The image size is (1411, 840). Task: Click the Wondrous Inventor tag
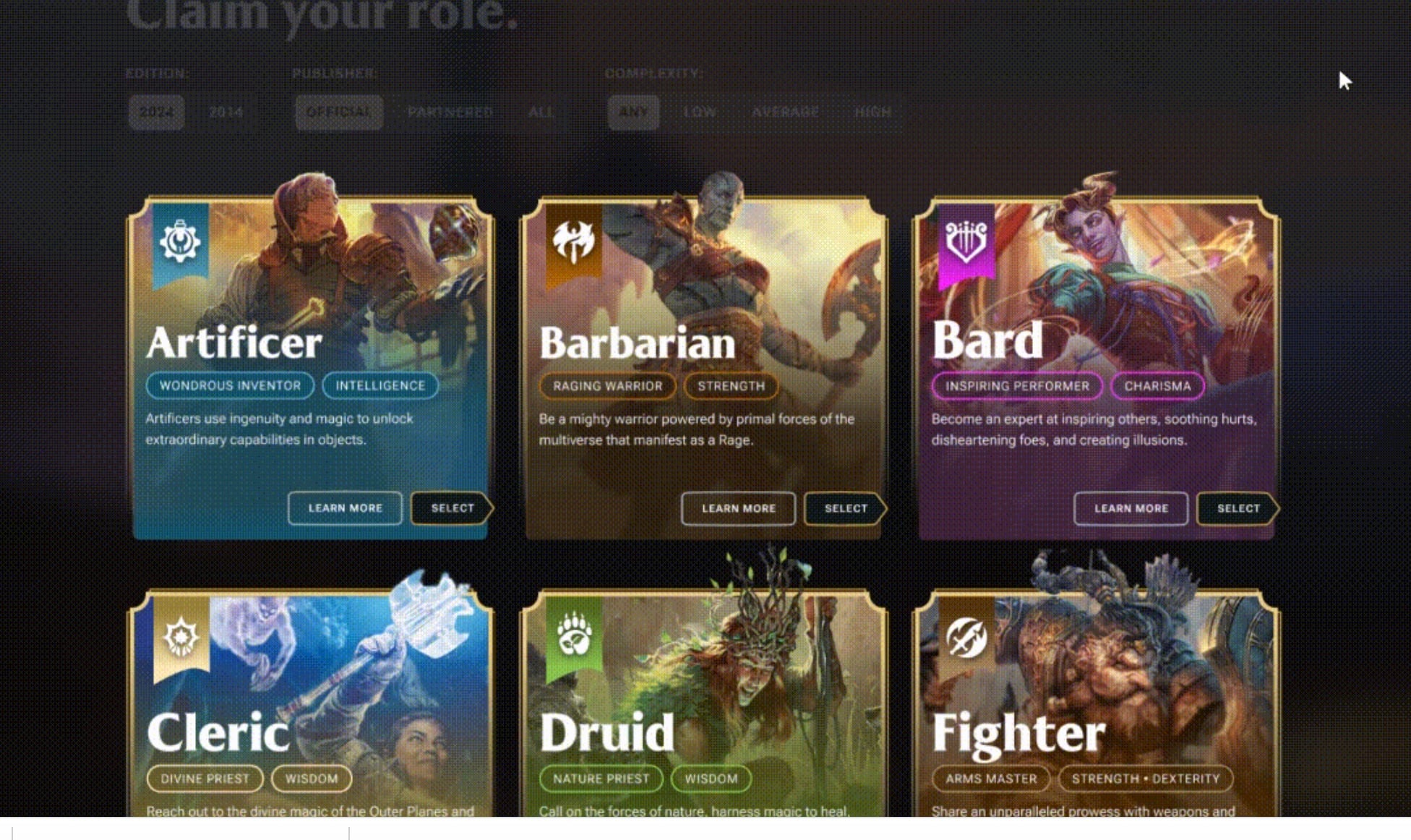[x=230, y=385]
